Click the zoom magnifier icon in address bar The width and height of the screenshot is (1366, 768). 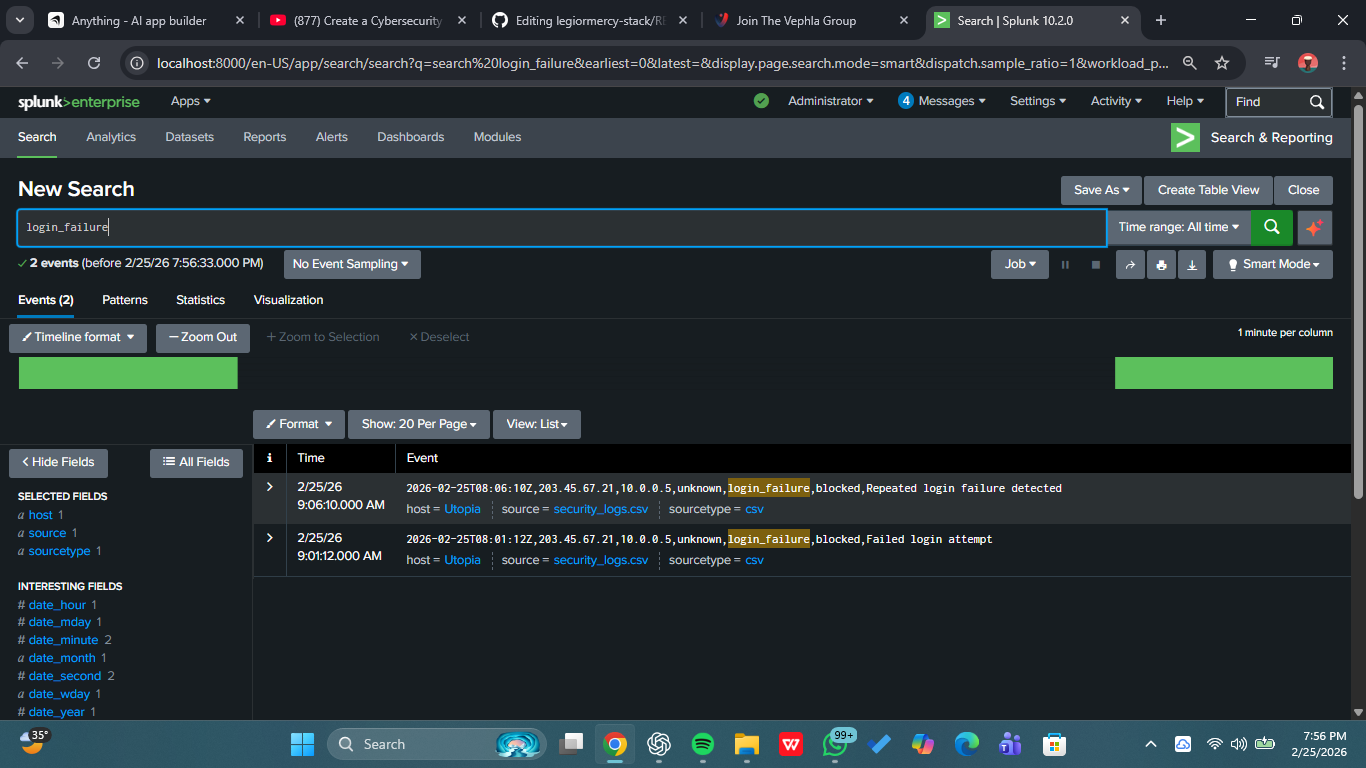[x=1189, y=63]
